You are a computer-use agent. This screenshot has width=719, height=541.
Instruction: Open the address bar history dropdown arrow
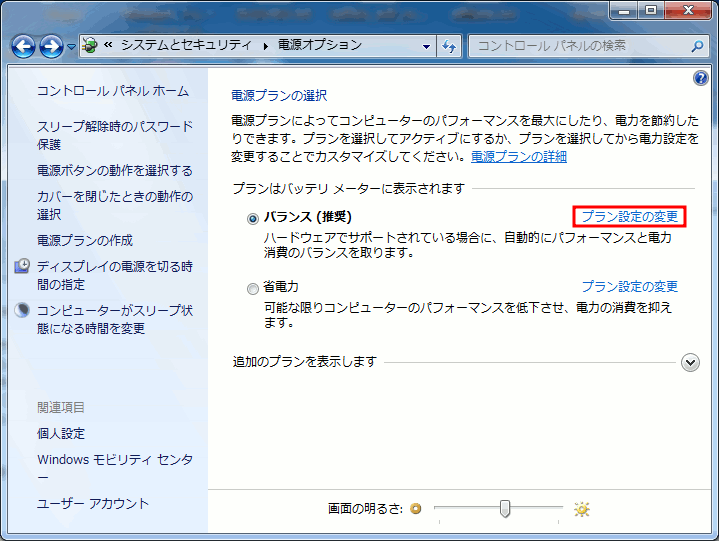427,46
